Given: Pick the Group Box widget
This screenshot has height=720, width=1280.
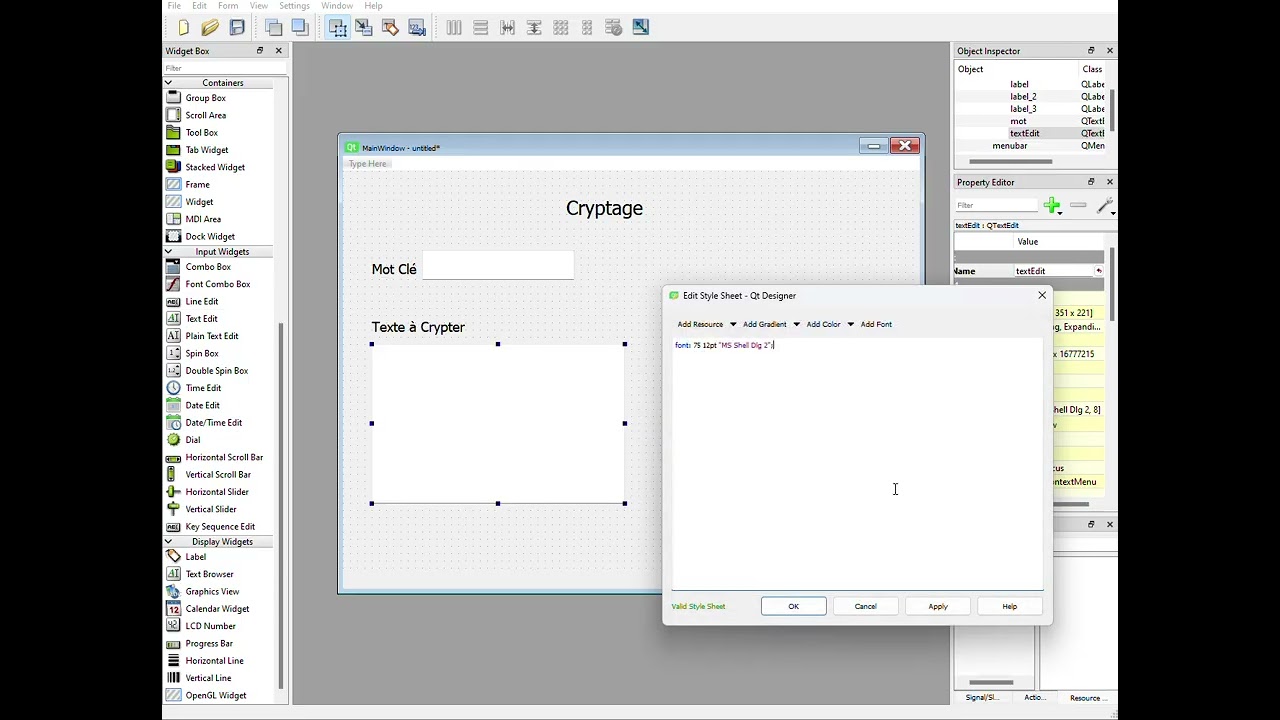Looking at the screenshot, I should [x=206, y=98].
